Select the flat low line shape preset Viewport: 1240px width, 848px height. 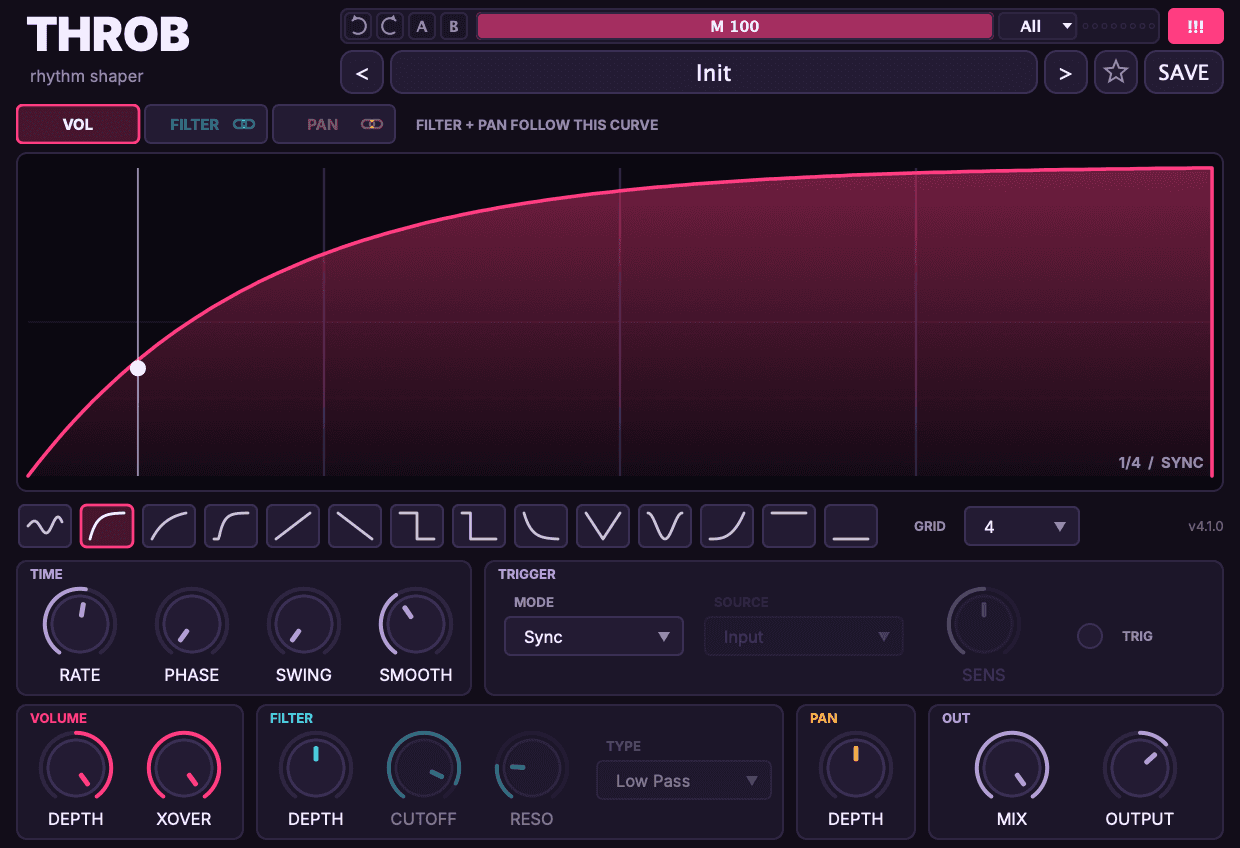(851, 526)
